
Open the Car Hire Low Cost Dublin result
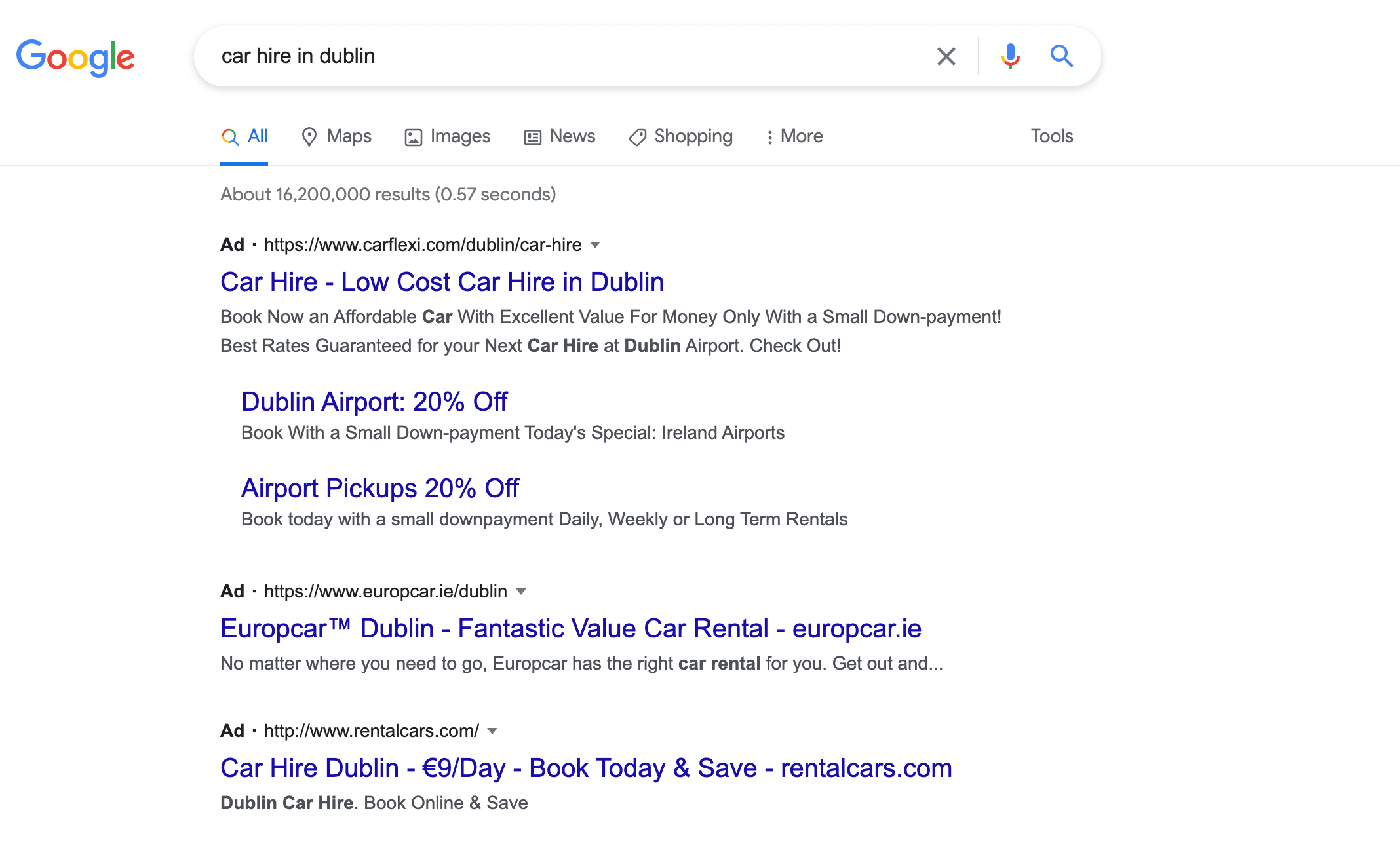tap(442, 282)
